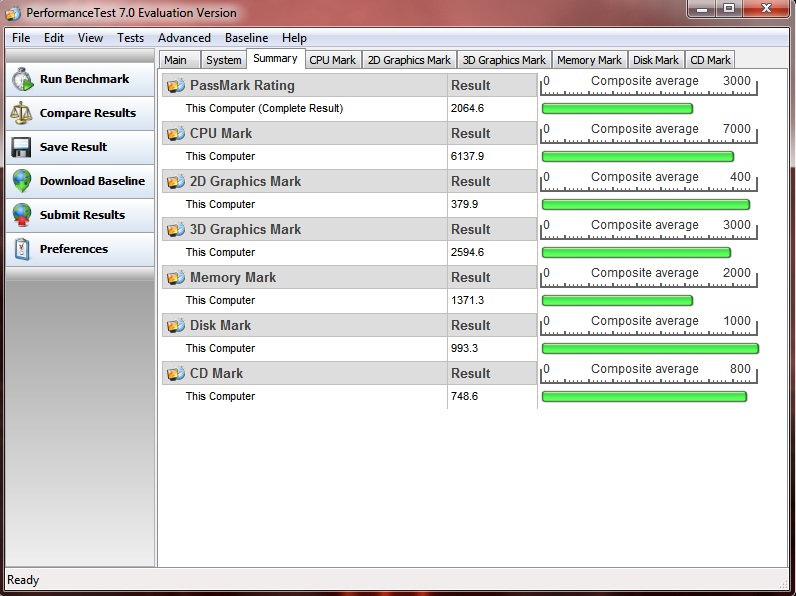Click the Save Result button label
Viewport: 796px width, 596px height.
pos(73,147)
